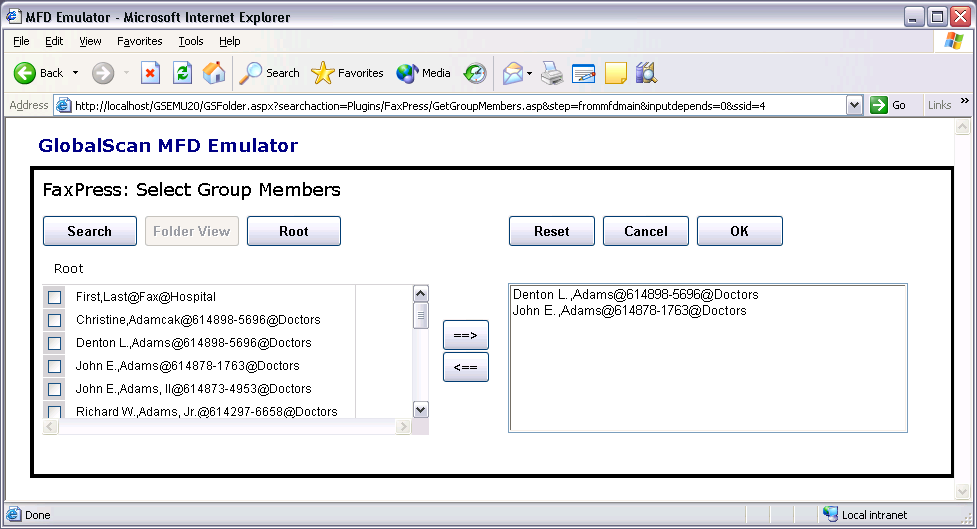Screen dimensions: 977x529
Task: Click the member list horizontal scroll right arrow
Action: 403,426
